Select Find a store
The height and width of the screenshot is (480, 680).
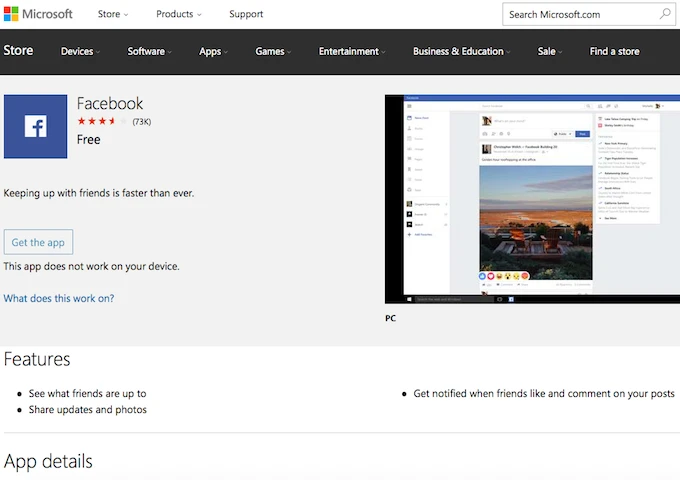click(614, 51)
